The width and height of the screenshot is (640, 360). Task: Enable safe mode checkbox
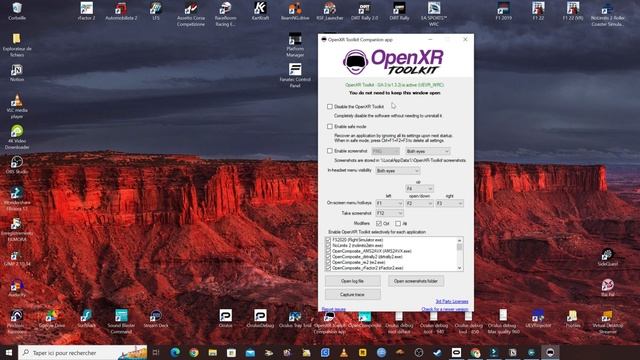coord(330,127)
